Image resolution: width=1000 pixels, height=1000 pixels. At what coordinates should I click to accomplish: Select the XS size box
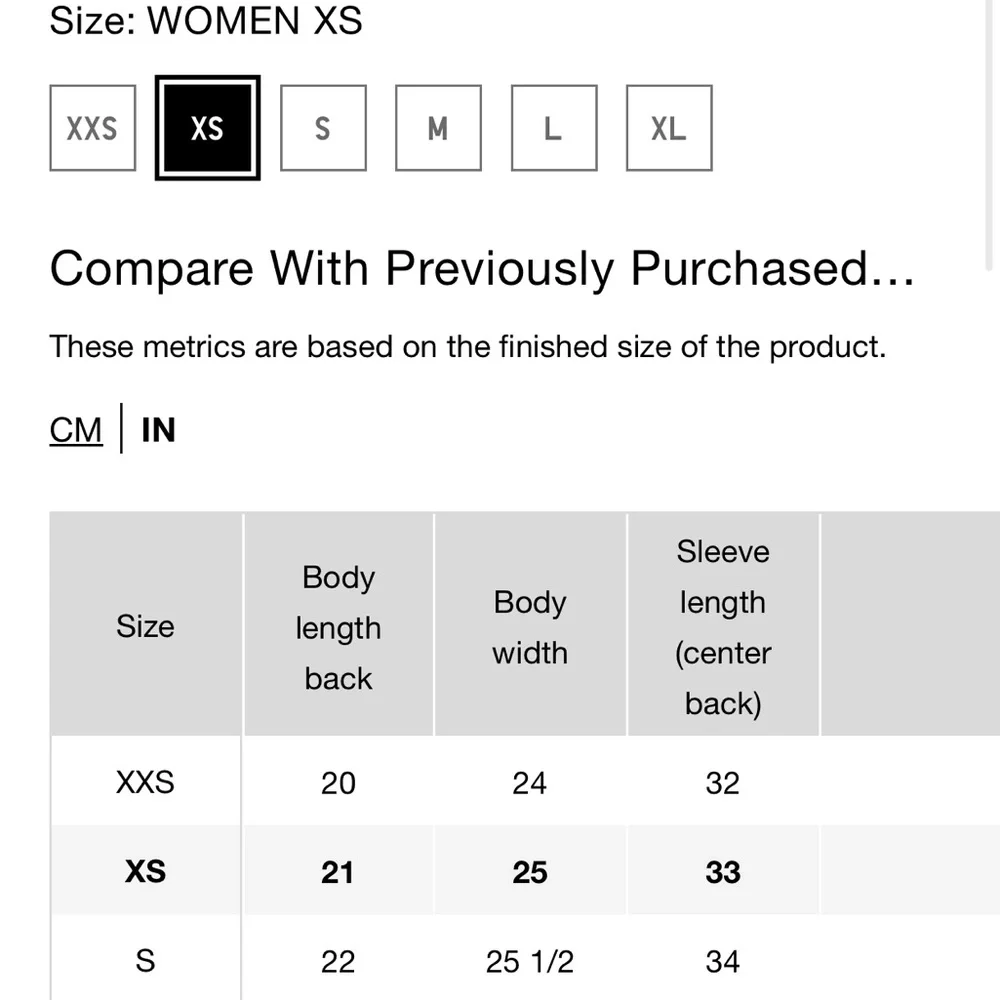207,128
